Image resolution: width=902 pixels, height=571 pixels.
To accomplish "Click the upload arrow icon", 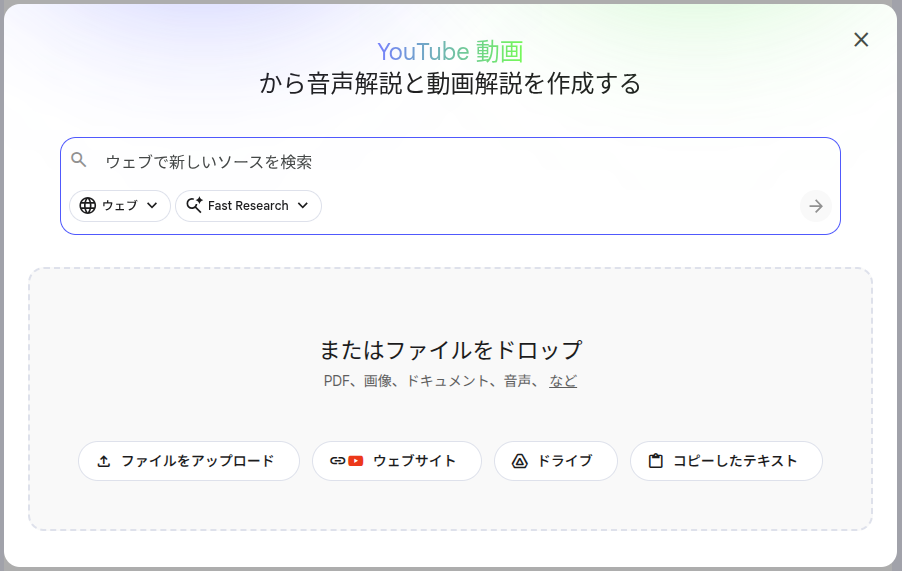I will (x=104, y=461).
